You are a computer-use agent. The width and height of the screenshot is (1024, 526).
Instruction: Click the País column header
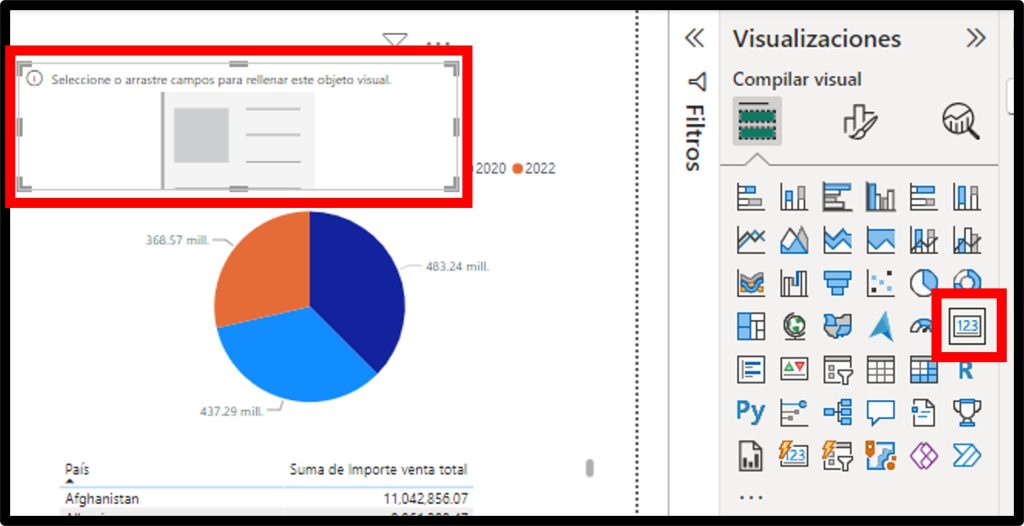(78, 469)
